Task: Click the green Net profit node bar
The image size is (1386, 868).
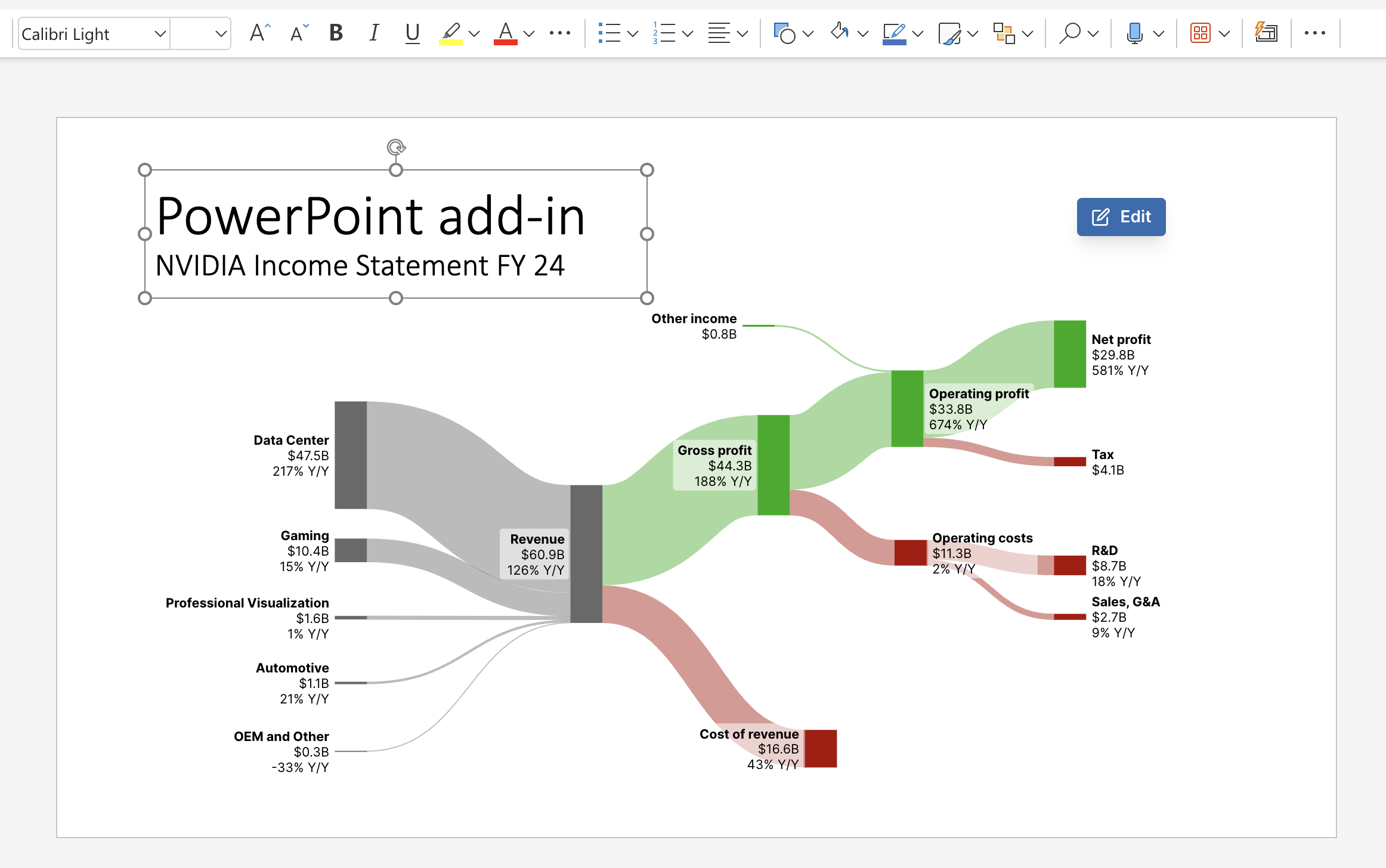Action: (x=1070, y=354)
